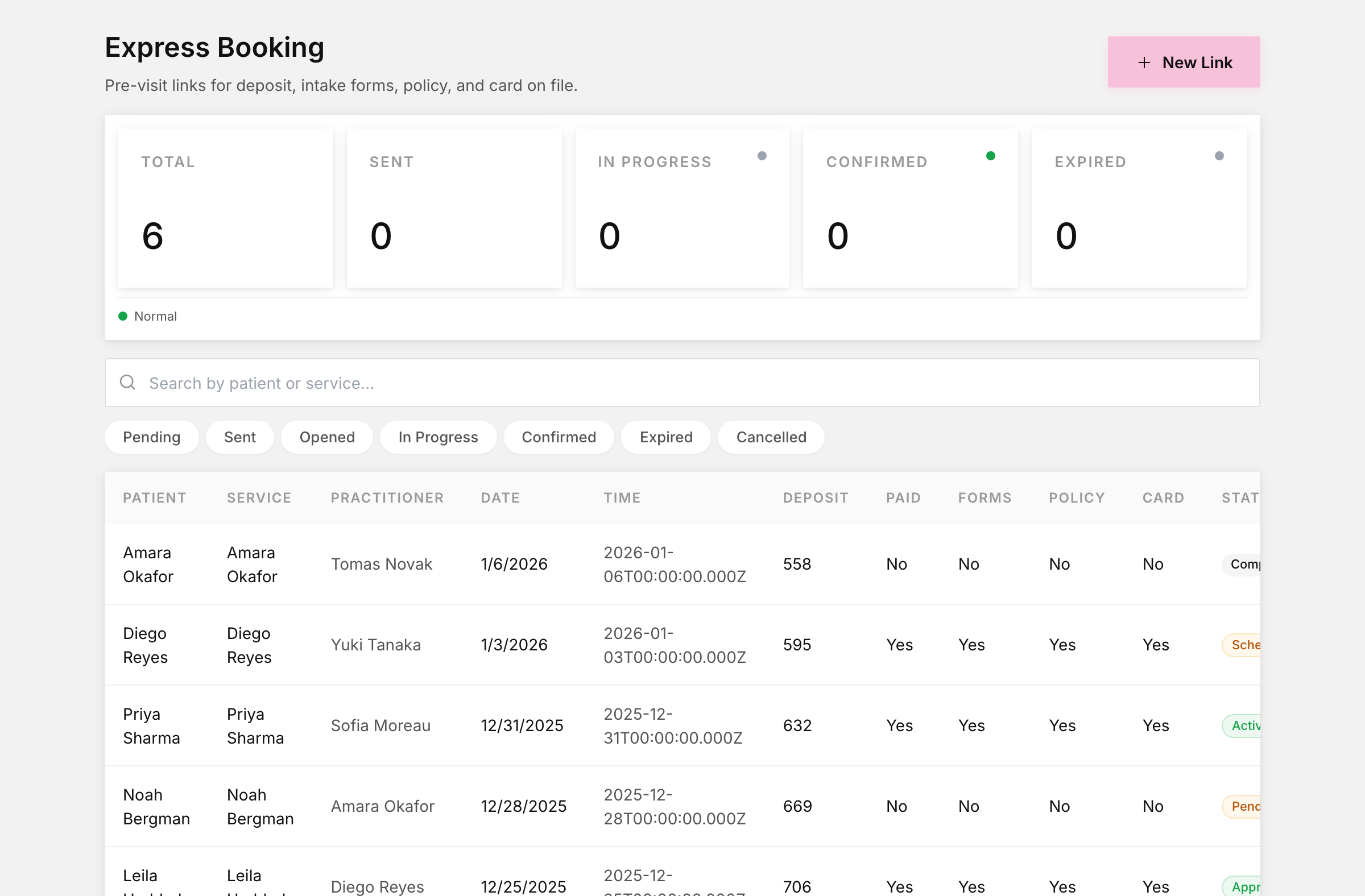Sort by Forms column header
This screenshot has width=1365, height=896.
985,497
